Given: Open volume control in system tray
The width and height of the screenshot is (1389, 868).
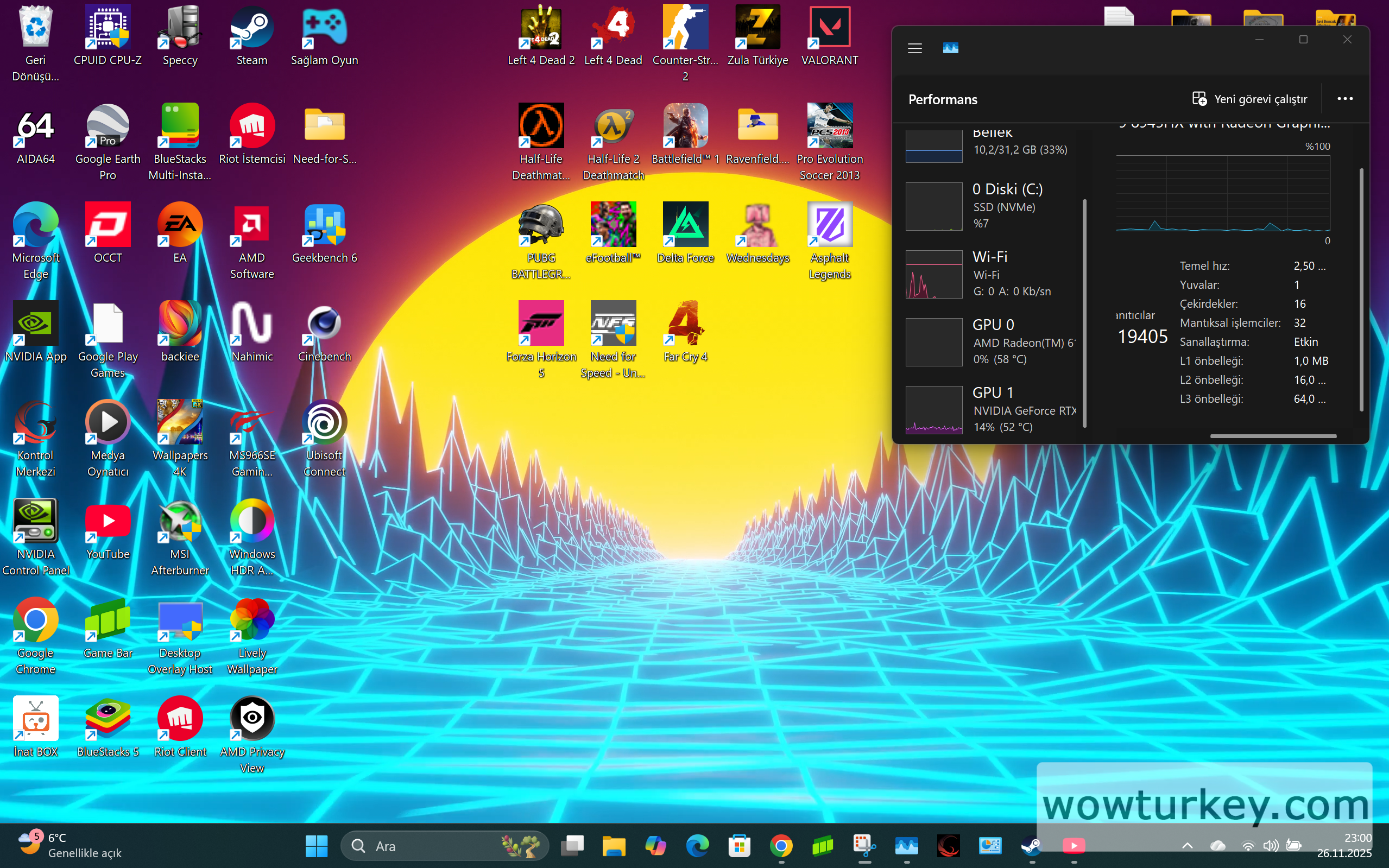Looking at the screenshot, I should pyautogui.click(x=1270, y=846).
